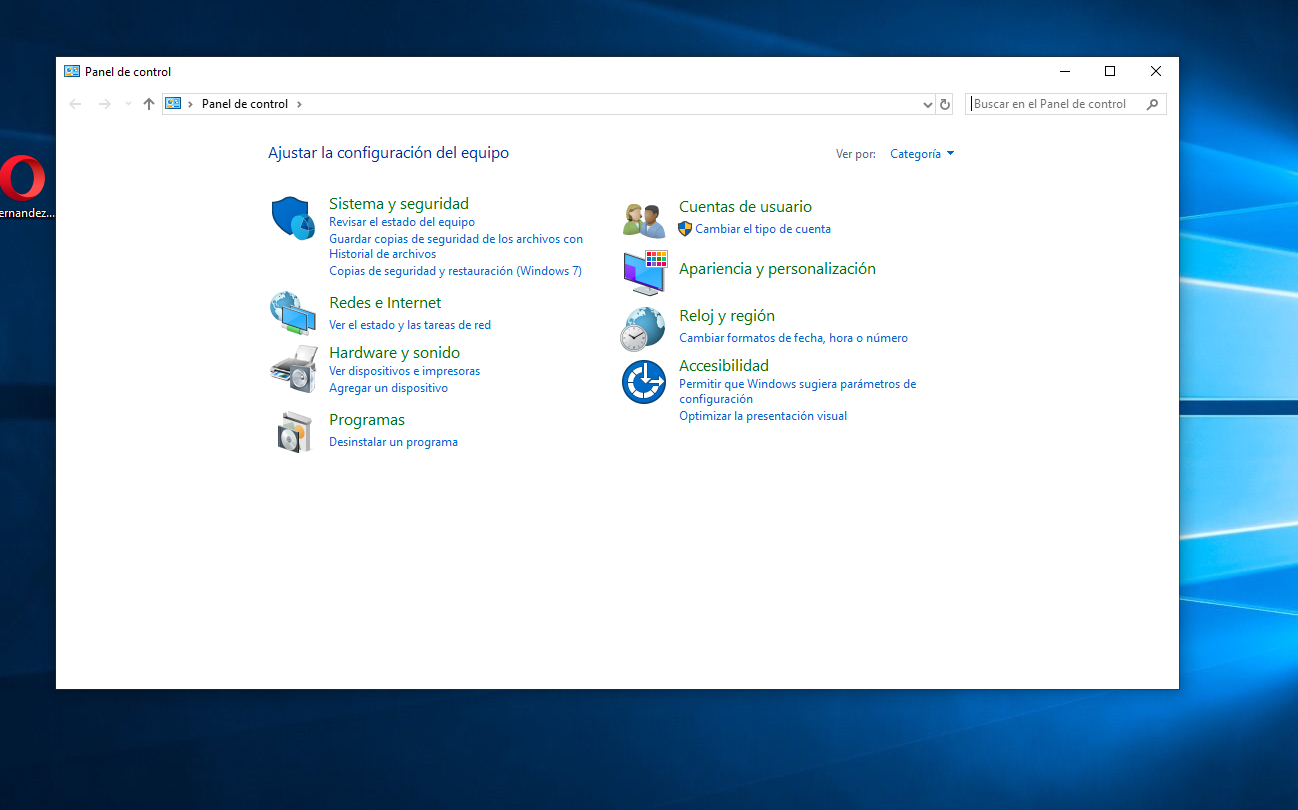Screen dimensions: 1298x810
Task: Open recent locations dropdown arrow
Action: [x=128, y=104]
